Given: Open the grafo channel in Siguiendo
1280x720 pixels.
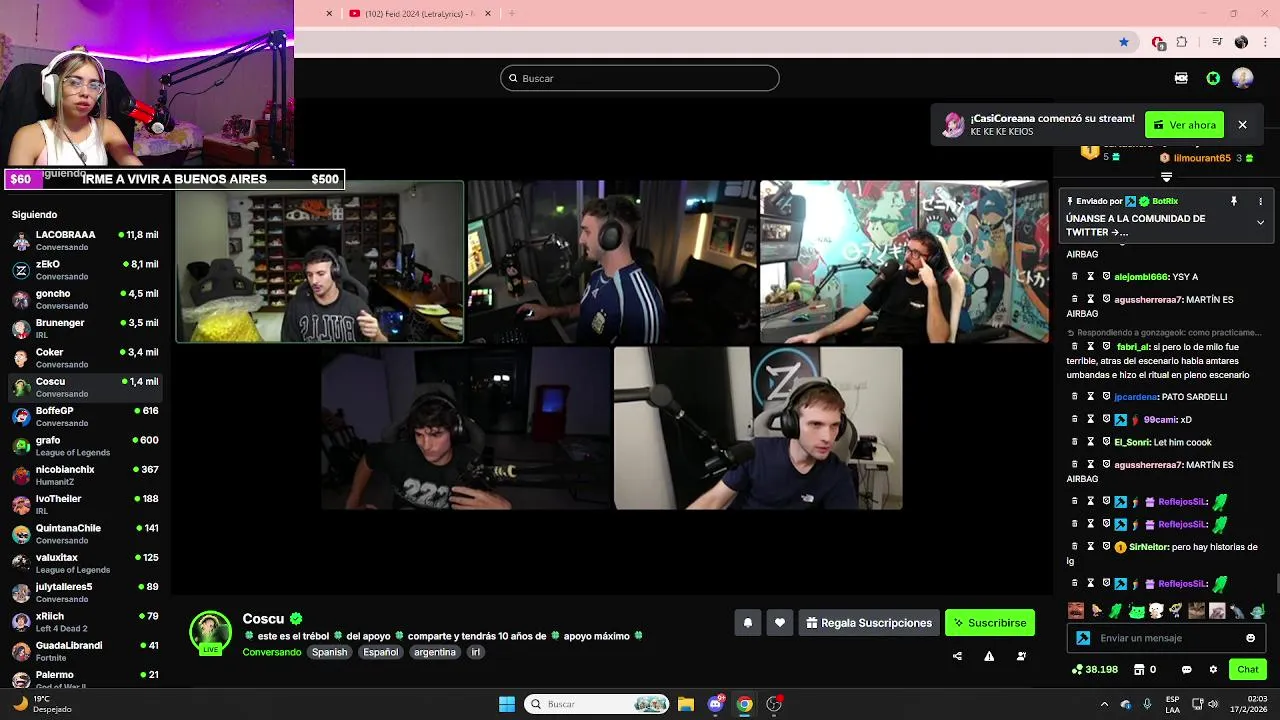Looking at the screenshot, I should coord(85,446).
